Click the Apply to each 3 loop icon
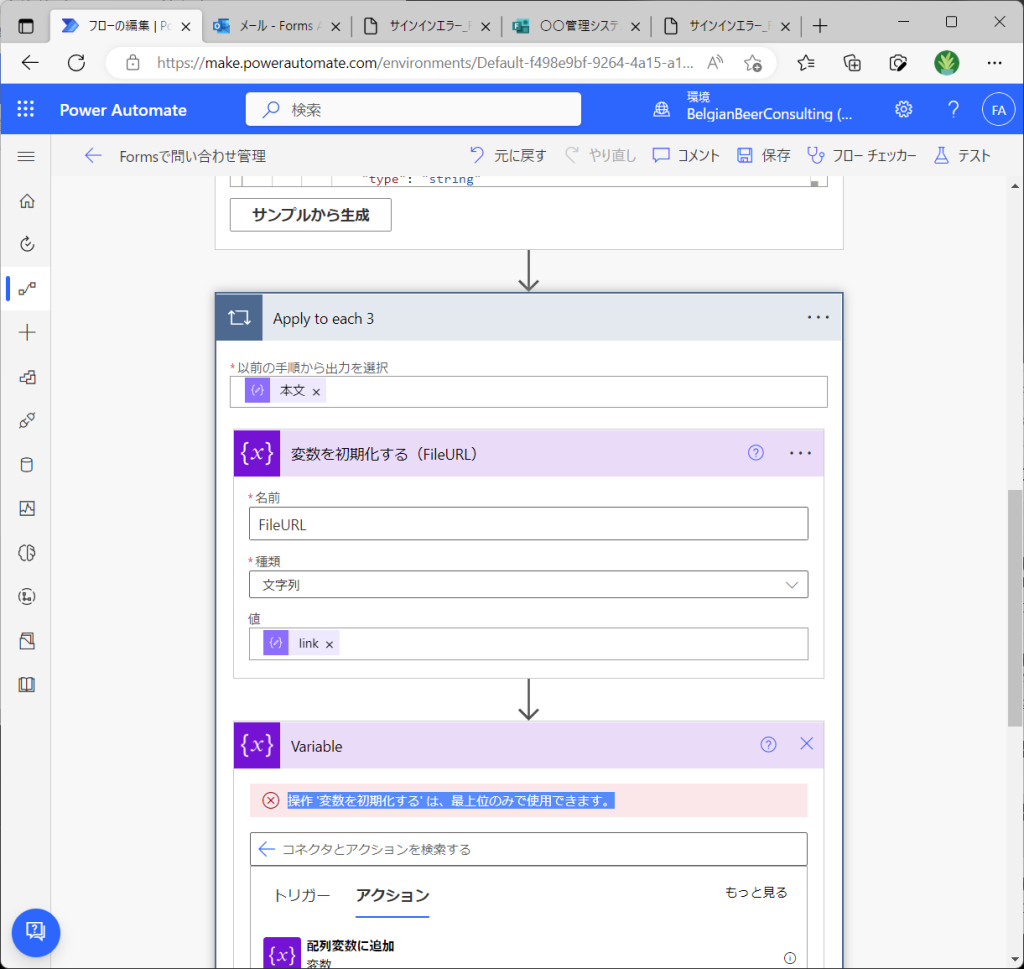This screenshot has width=1024, height=969. 239,317
